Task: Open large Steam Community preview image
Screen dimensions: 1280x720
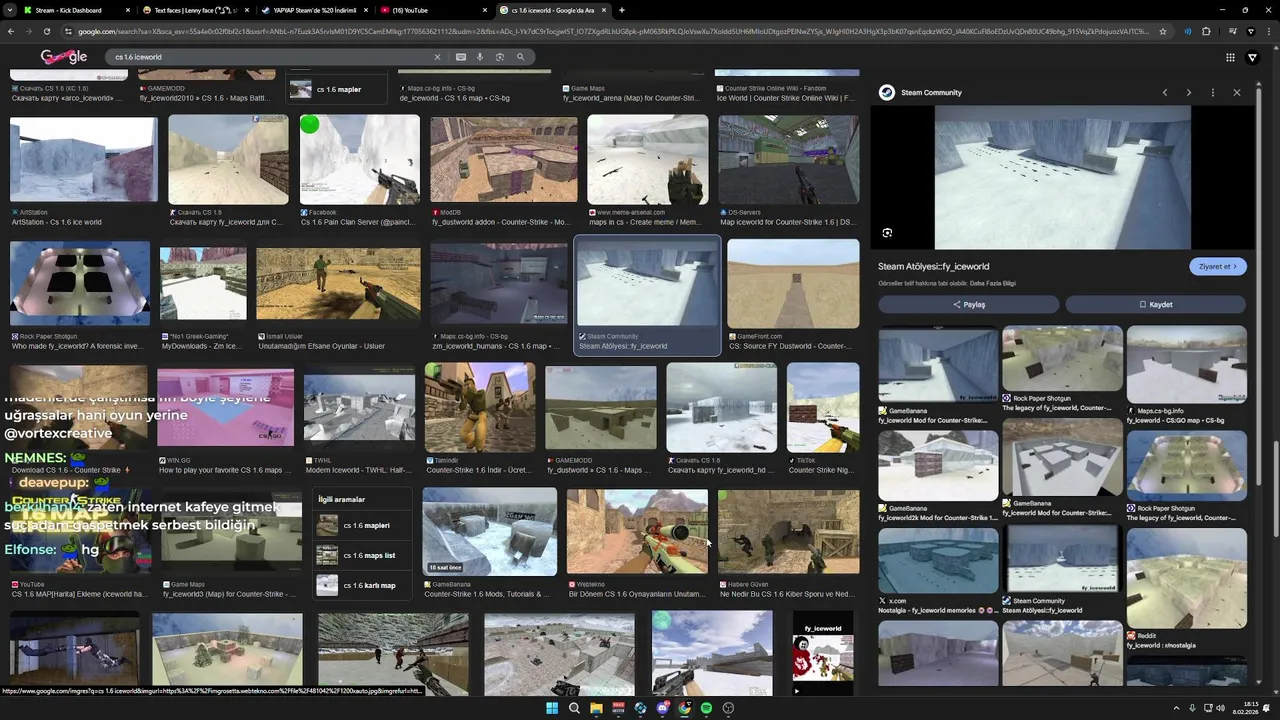Action: tap(1062, 177)
